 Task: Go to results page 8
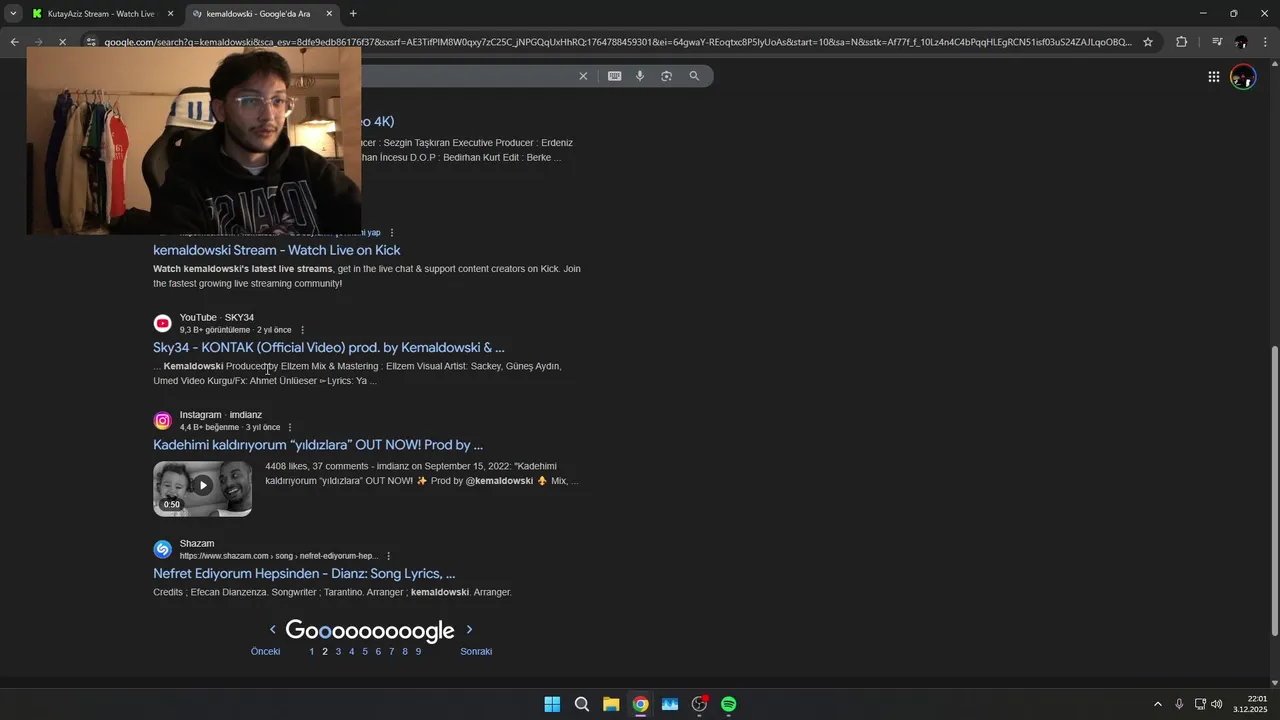pos(405,652)
